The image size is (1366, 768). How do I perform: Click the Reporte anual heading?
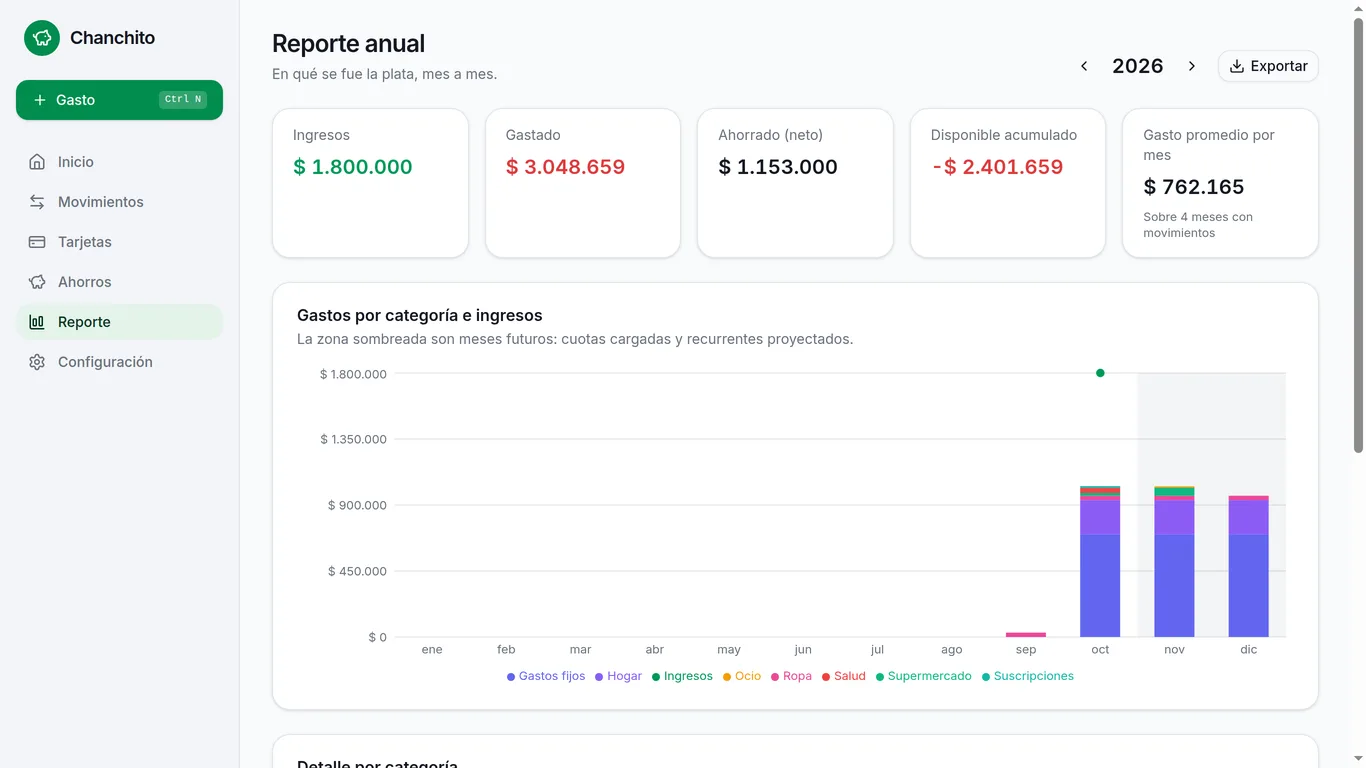(x=348, y=44)
